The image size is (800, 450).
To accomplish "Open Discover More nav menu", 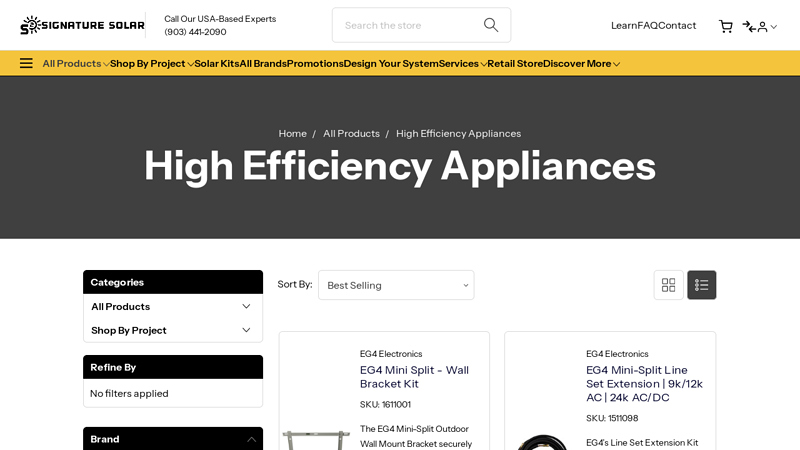I will [x=581, y=64].
